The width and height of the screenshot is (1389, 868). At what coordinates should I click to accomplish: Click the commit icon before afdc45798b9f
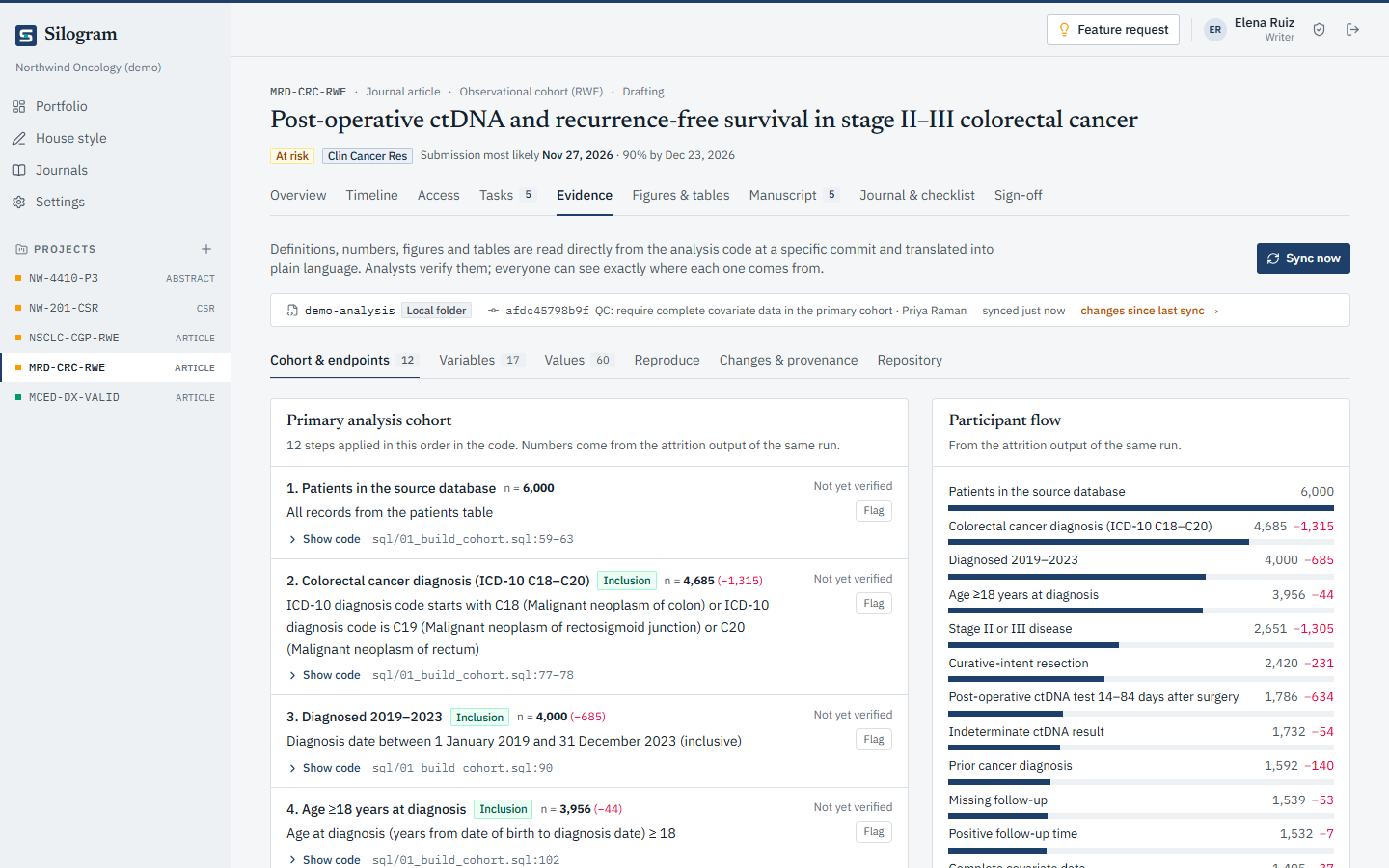[494, 311]
